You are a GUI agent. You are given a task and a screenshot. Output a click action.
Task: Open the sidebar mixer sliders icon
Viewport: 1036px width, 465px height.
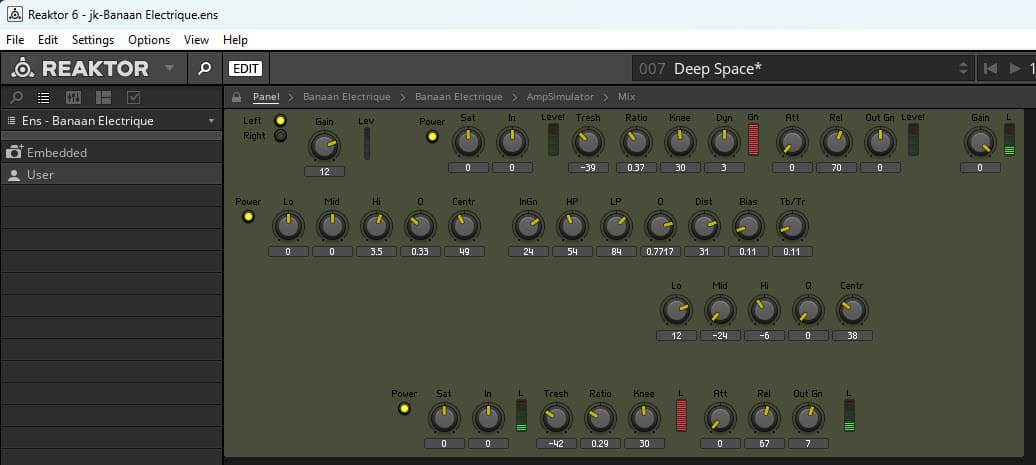73,98
